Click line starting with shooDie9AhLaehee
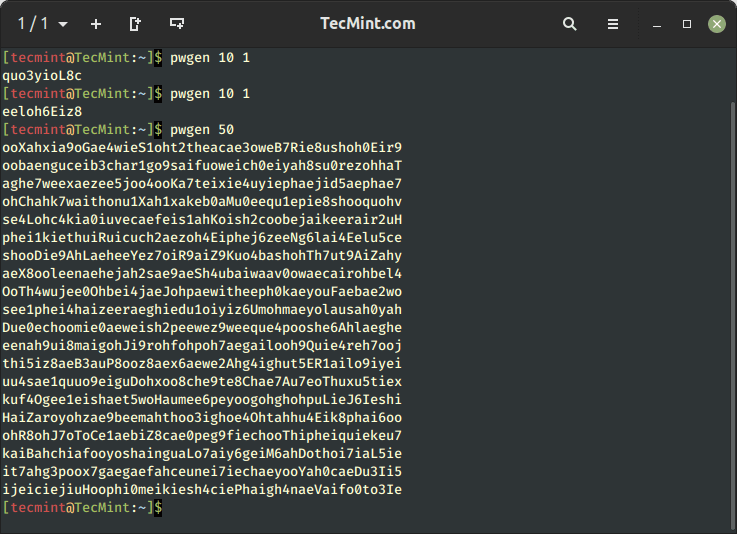The image size is (737, 534). click(x=202, y=256)
